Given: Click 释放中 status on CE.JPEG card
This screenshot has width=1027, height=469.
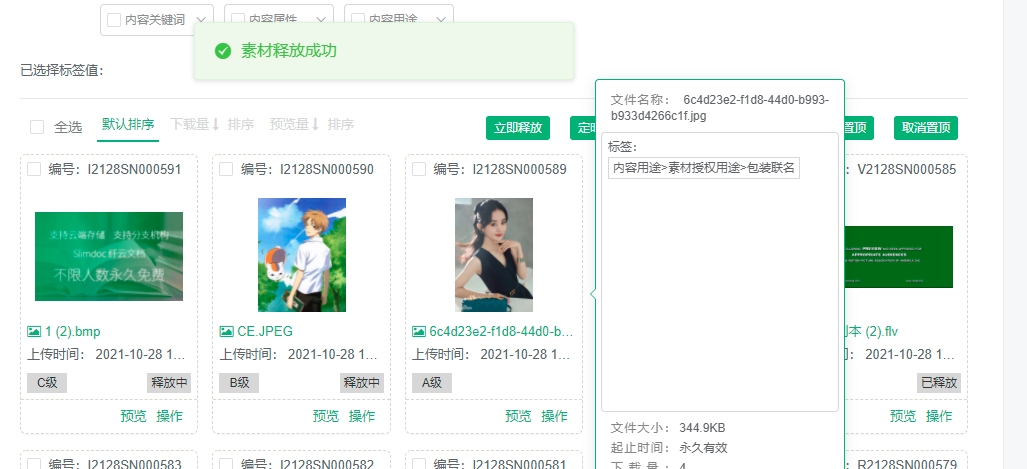Looking at the screenshot, I should (362, 383).
